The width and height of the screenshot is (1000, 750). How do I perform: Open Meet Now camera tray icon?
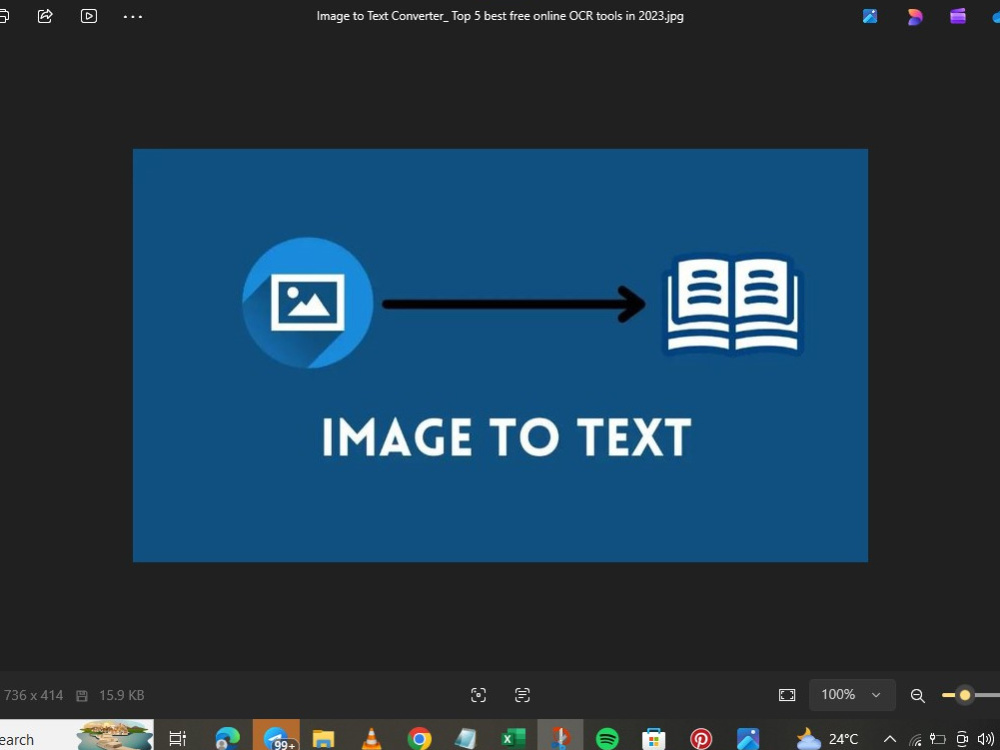962,739
